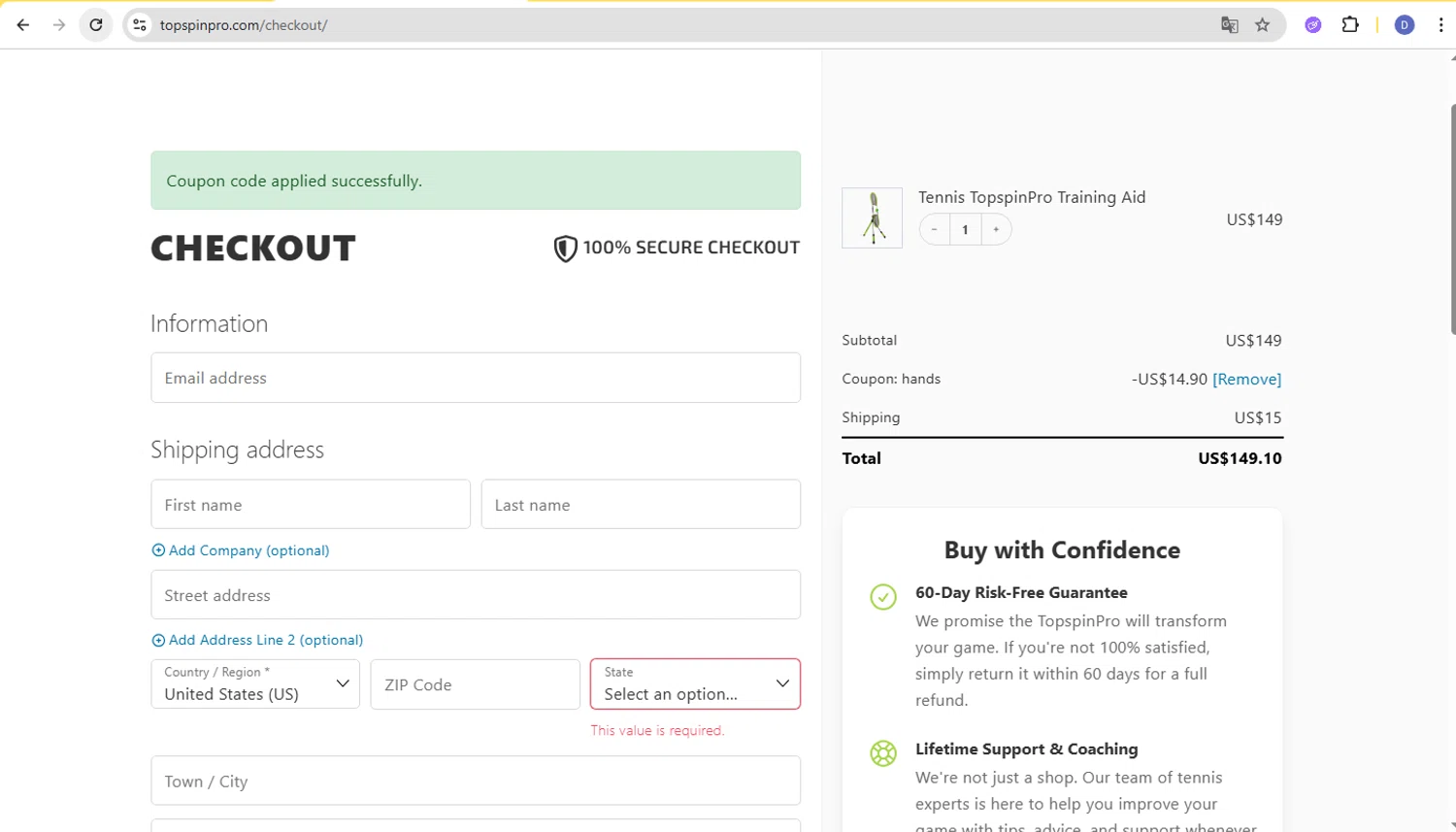Screen dimensions: 1456x832
Task: Click the Shipping US$15 amount
Action: pos(1258,417)
